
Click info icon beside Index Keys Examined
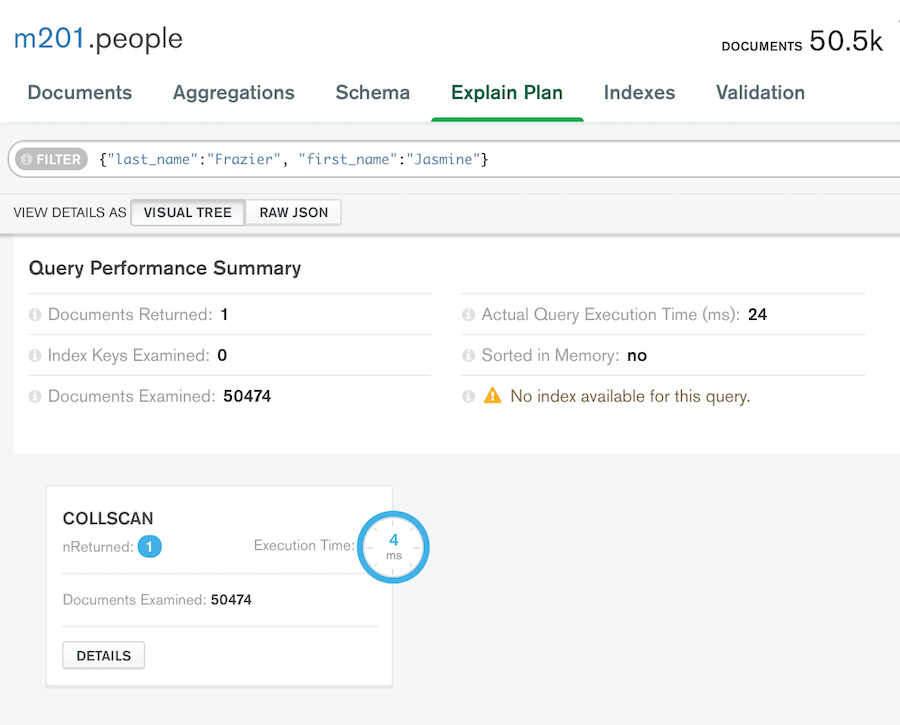pos(35,355)
